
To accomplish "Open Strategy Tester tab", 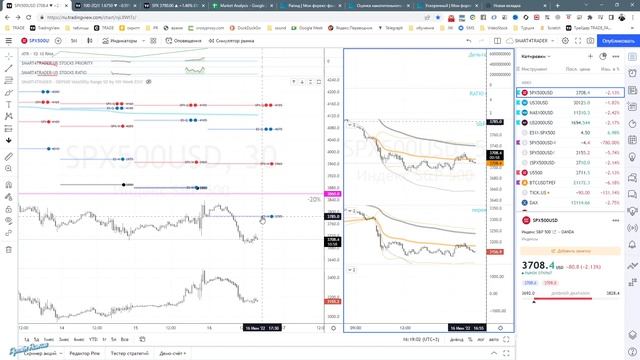I will pos(129,353).
